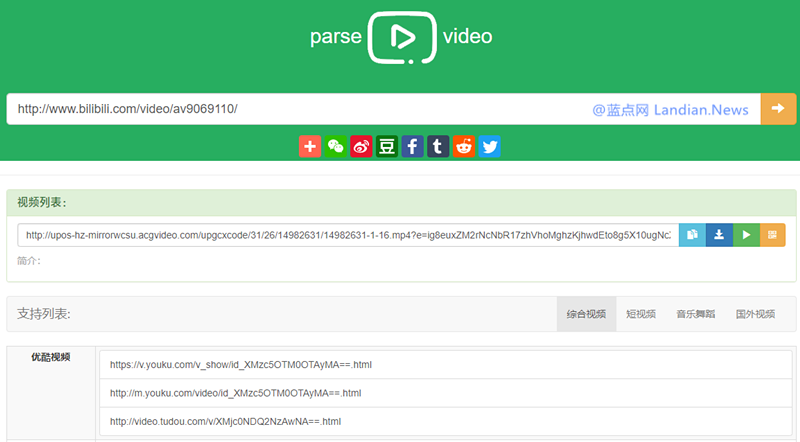Viewport: 800px width, 442px height.
Task: Share on Facebook icon
Action: (x=412, y=146)
